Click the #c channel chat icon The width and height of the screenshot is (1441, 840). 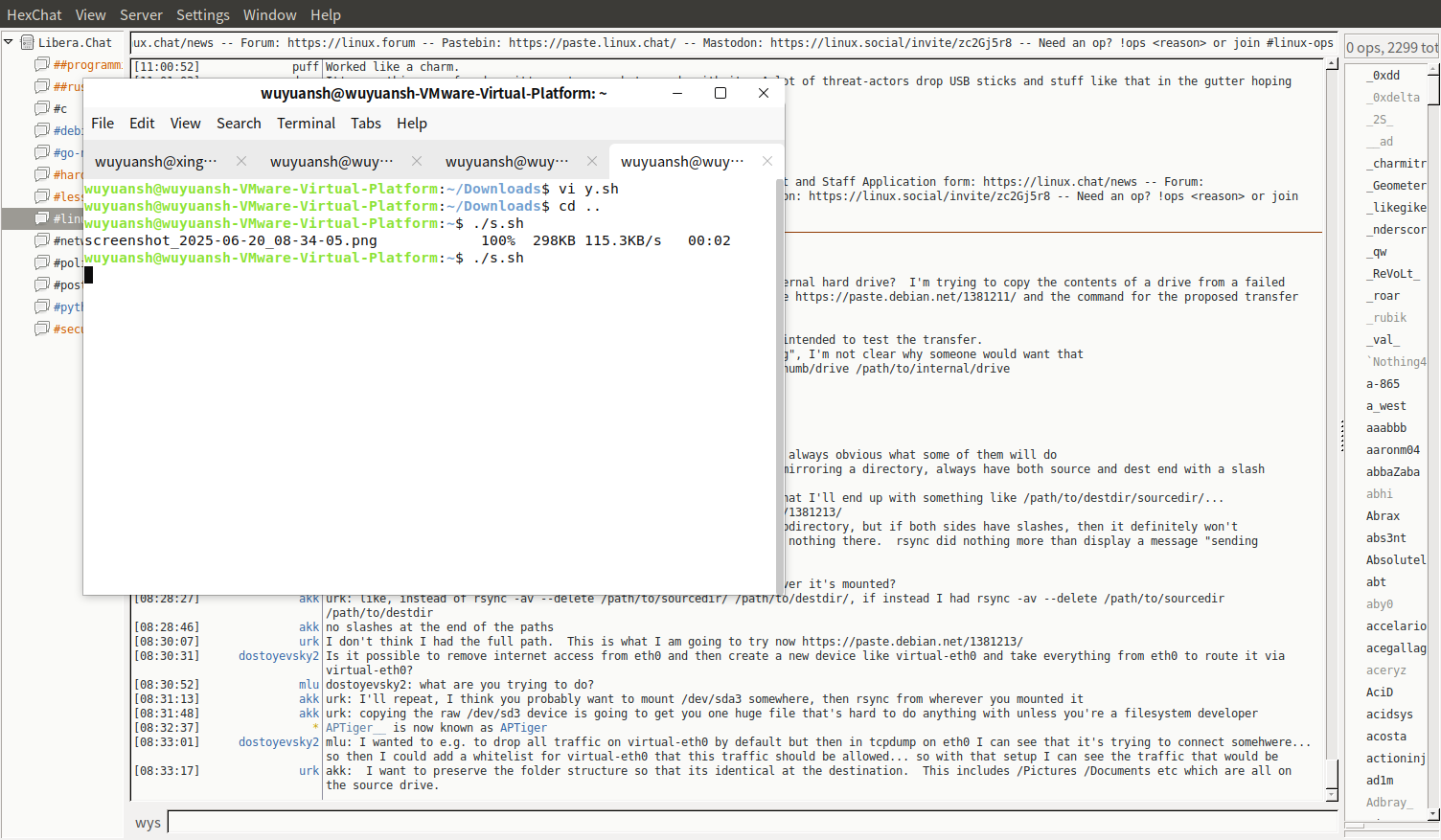[x=42, y=108]
